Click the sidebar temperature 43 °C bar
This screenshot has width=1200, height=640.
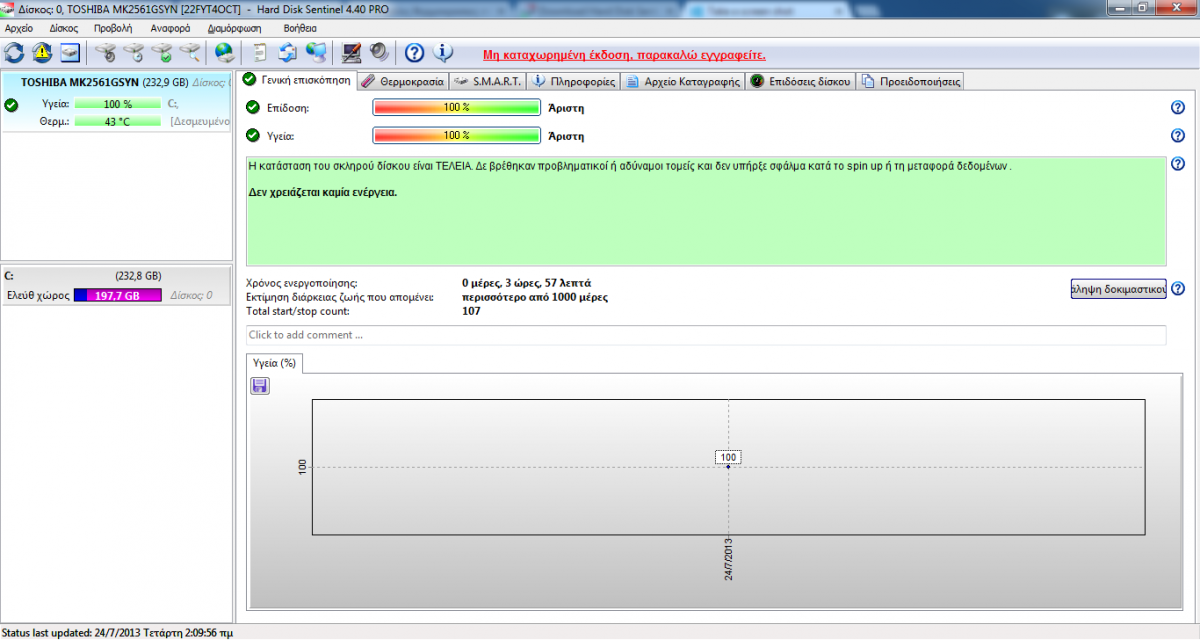pos(118,121)
